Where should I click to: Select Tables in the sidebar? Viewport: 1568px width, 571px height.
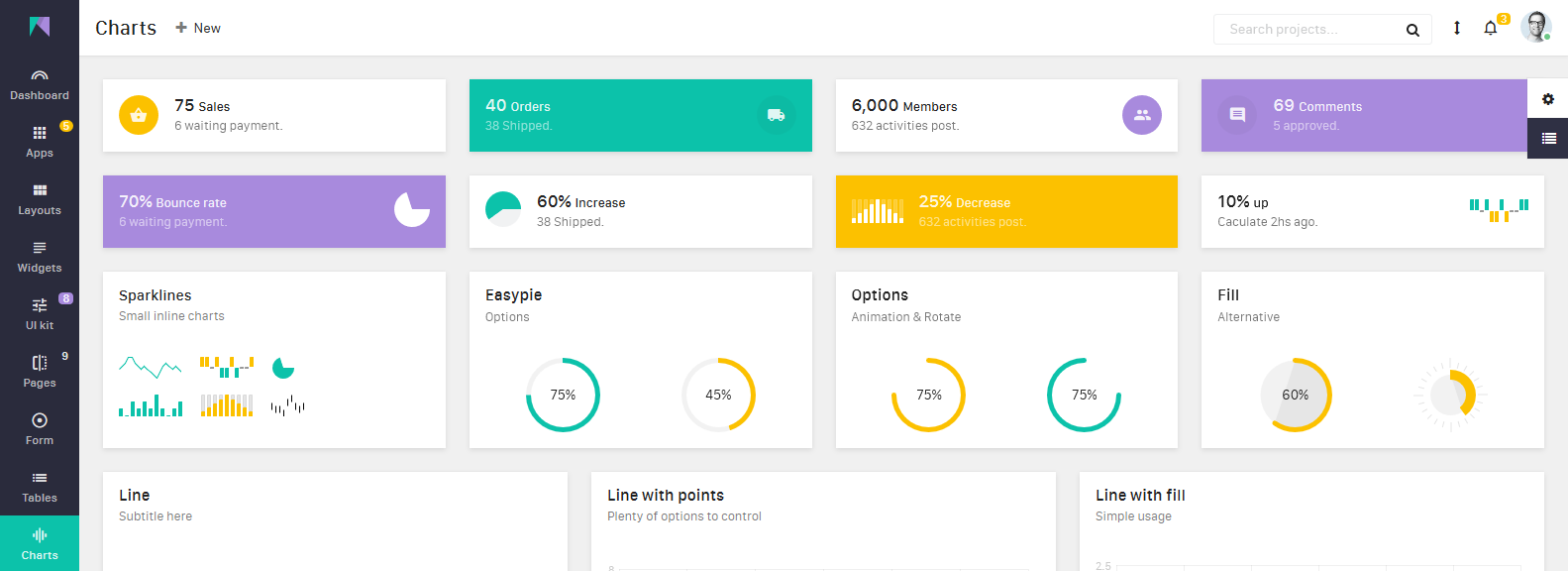click(40, 487)
